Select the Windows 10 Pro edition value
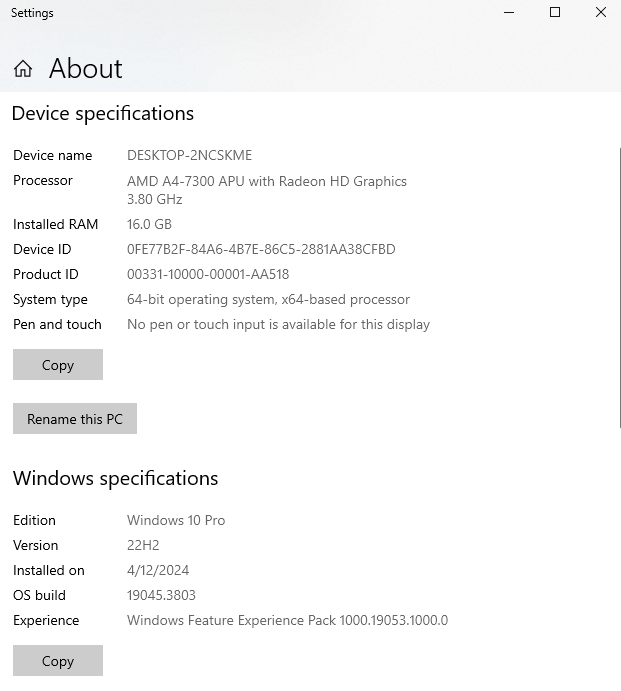 tap(176, 520)
